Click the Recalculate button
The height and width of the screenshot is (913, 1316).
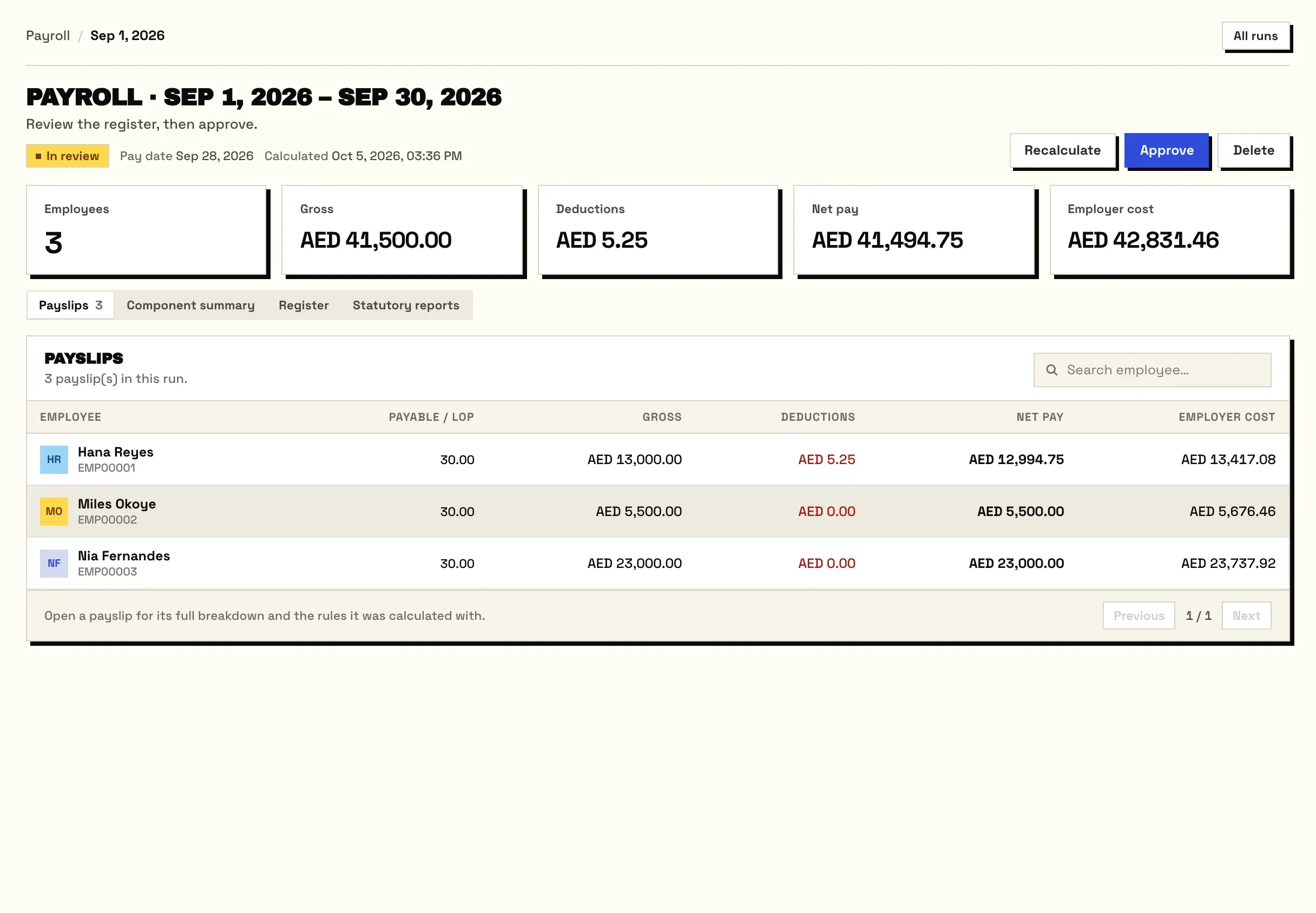point(1063,150)
